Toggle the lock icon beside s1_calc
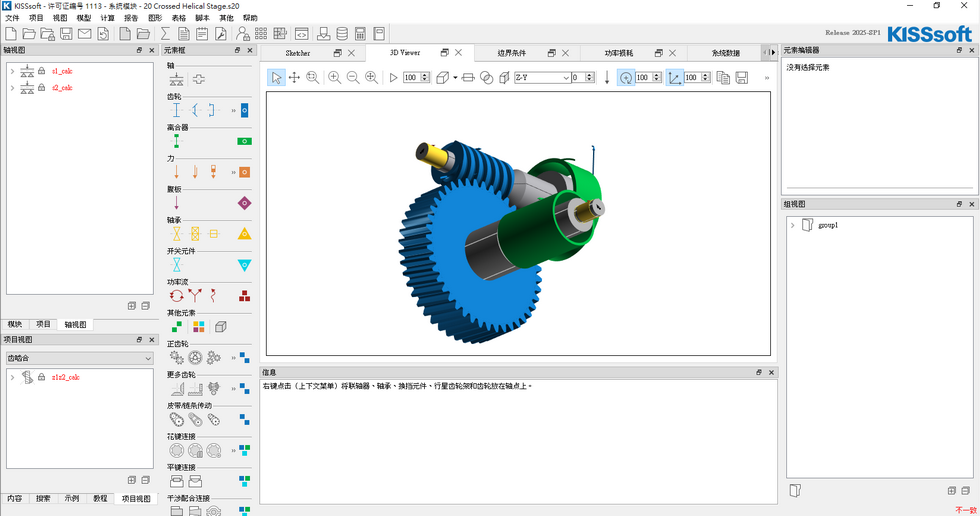Viewport: 980px width, 516px height. tap(41, 71)
